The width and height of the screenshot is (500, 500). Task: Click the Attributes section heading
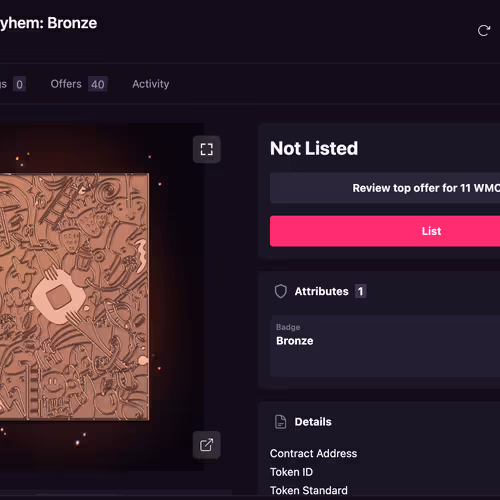pyautogui.click(x=321, y=291)
